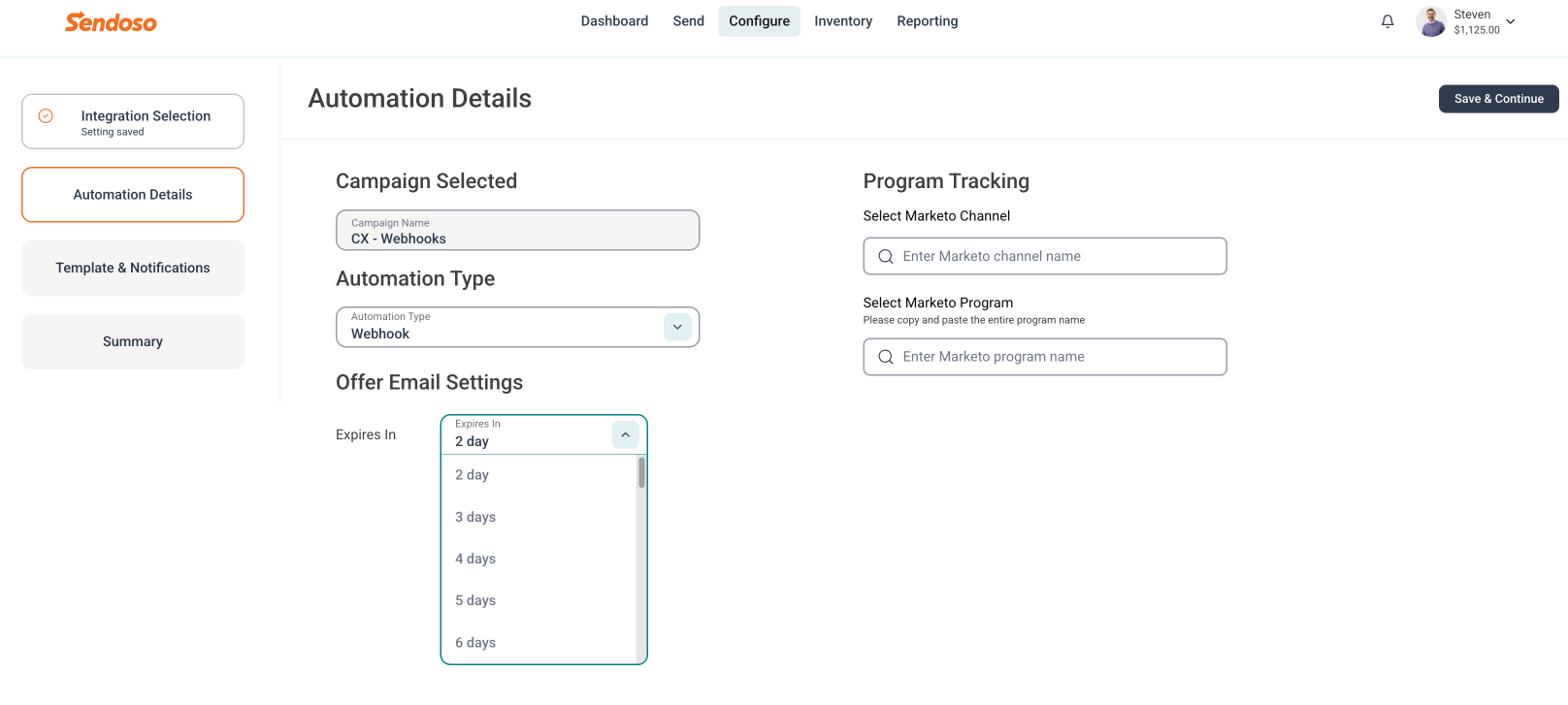Open the Automation Type Webhook combo box

517,327
